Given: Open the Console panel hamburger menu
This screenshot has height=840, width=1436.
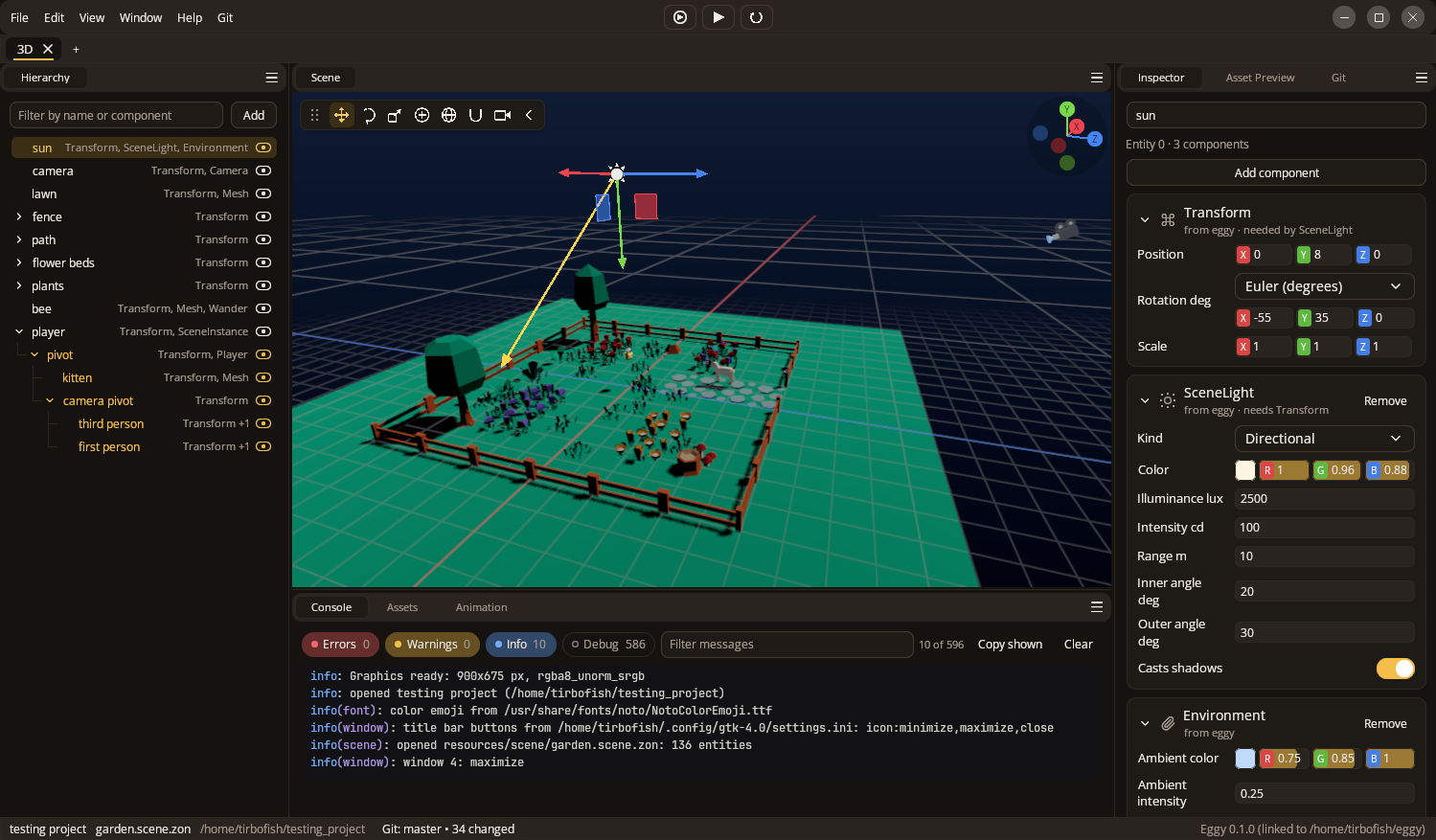Looking at the screenshot, I should coord(1097,607).
